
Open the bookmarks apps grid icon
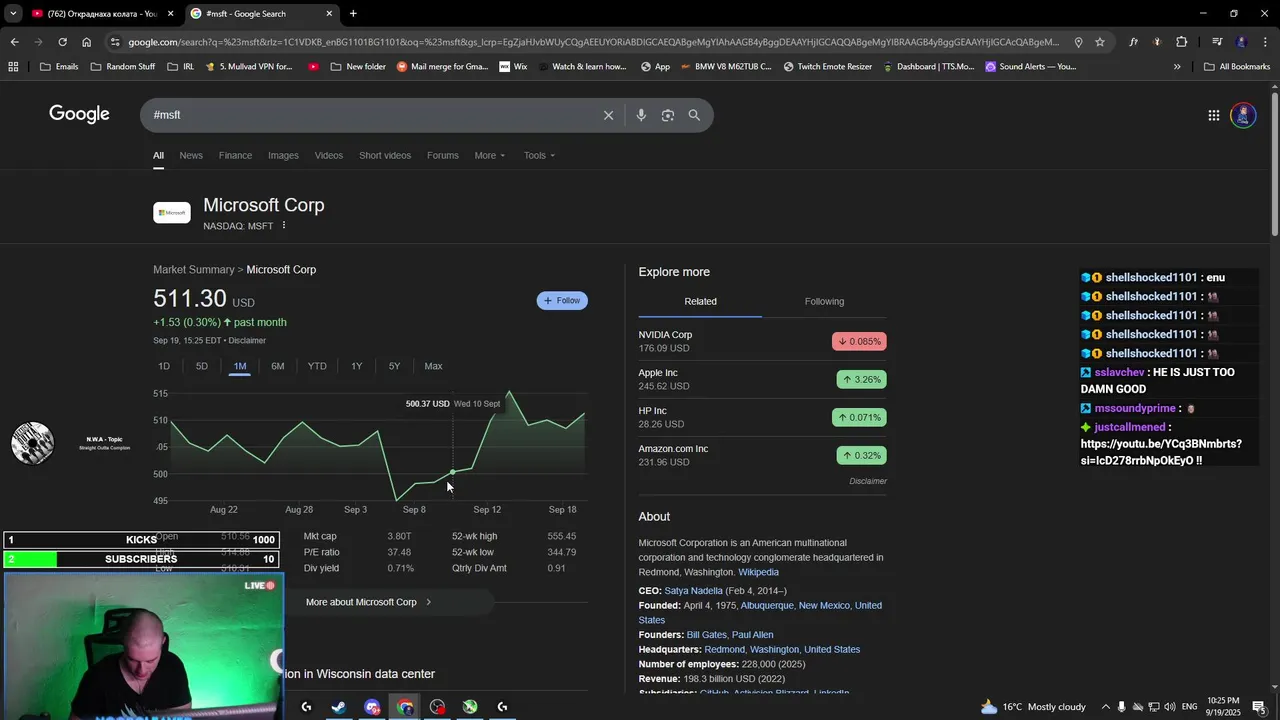coord(13,67)
